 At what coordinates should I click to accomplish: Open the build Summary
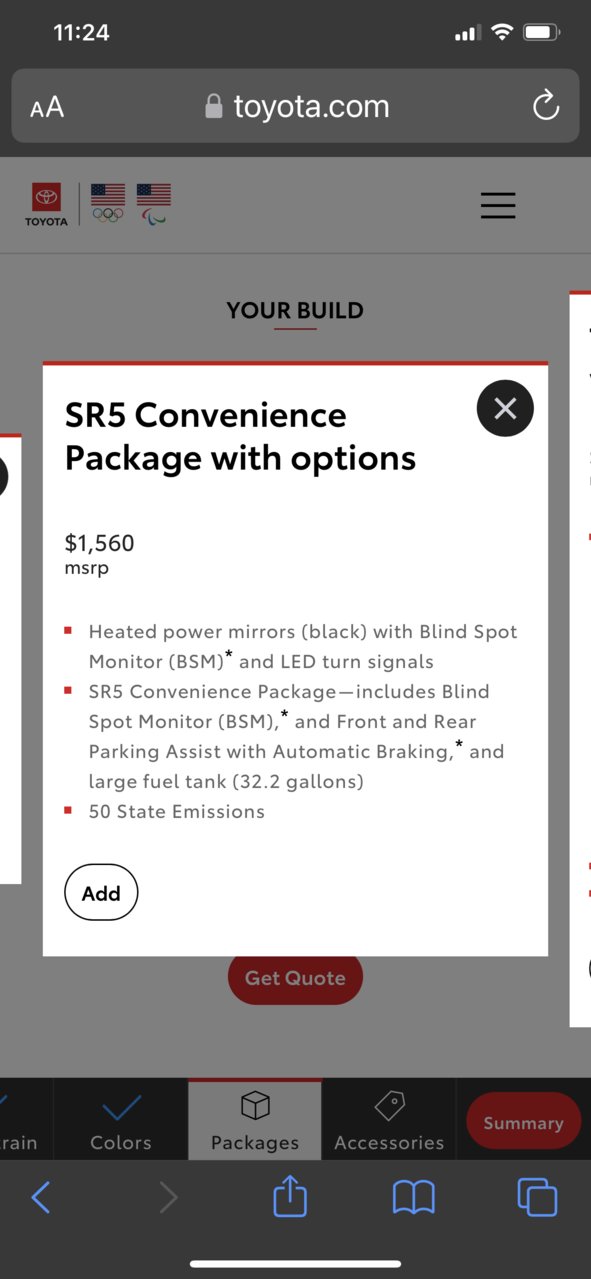[524, 1122]
